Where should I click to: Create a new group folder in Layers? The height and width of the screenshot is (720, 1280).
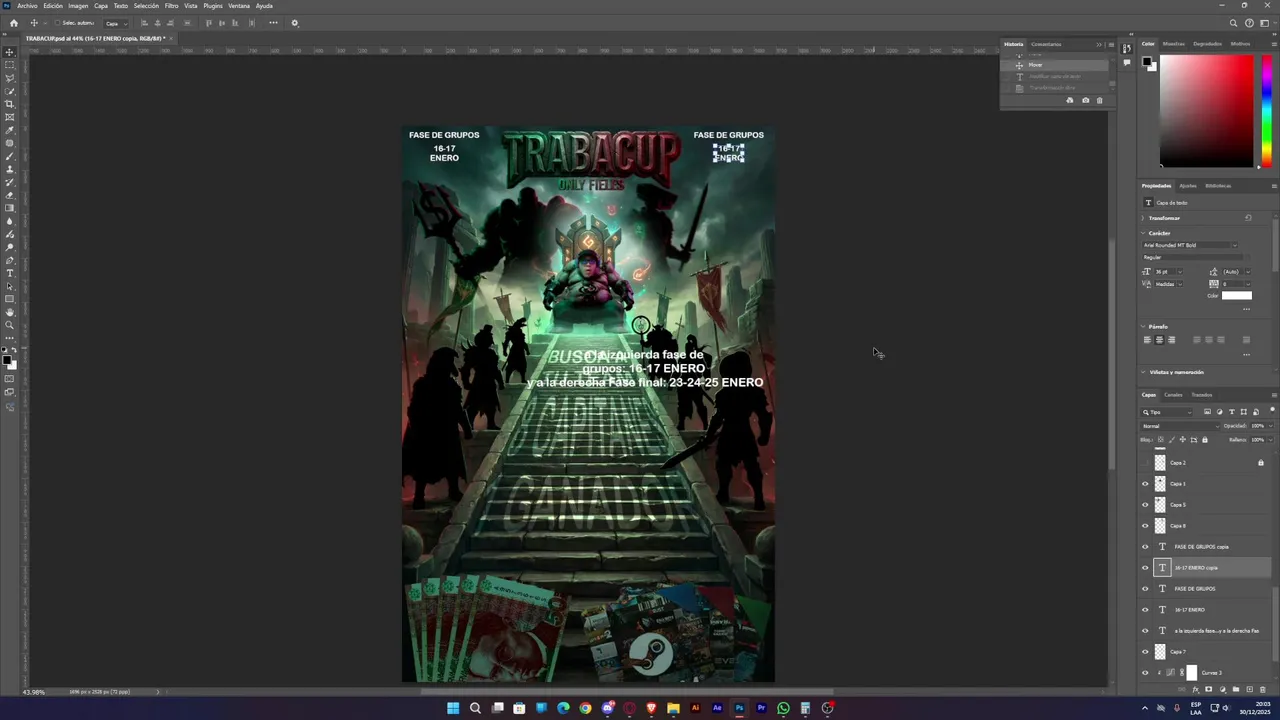(x=1236, y=689)
